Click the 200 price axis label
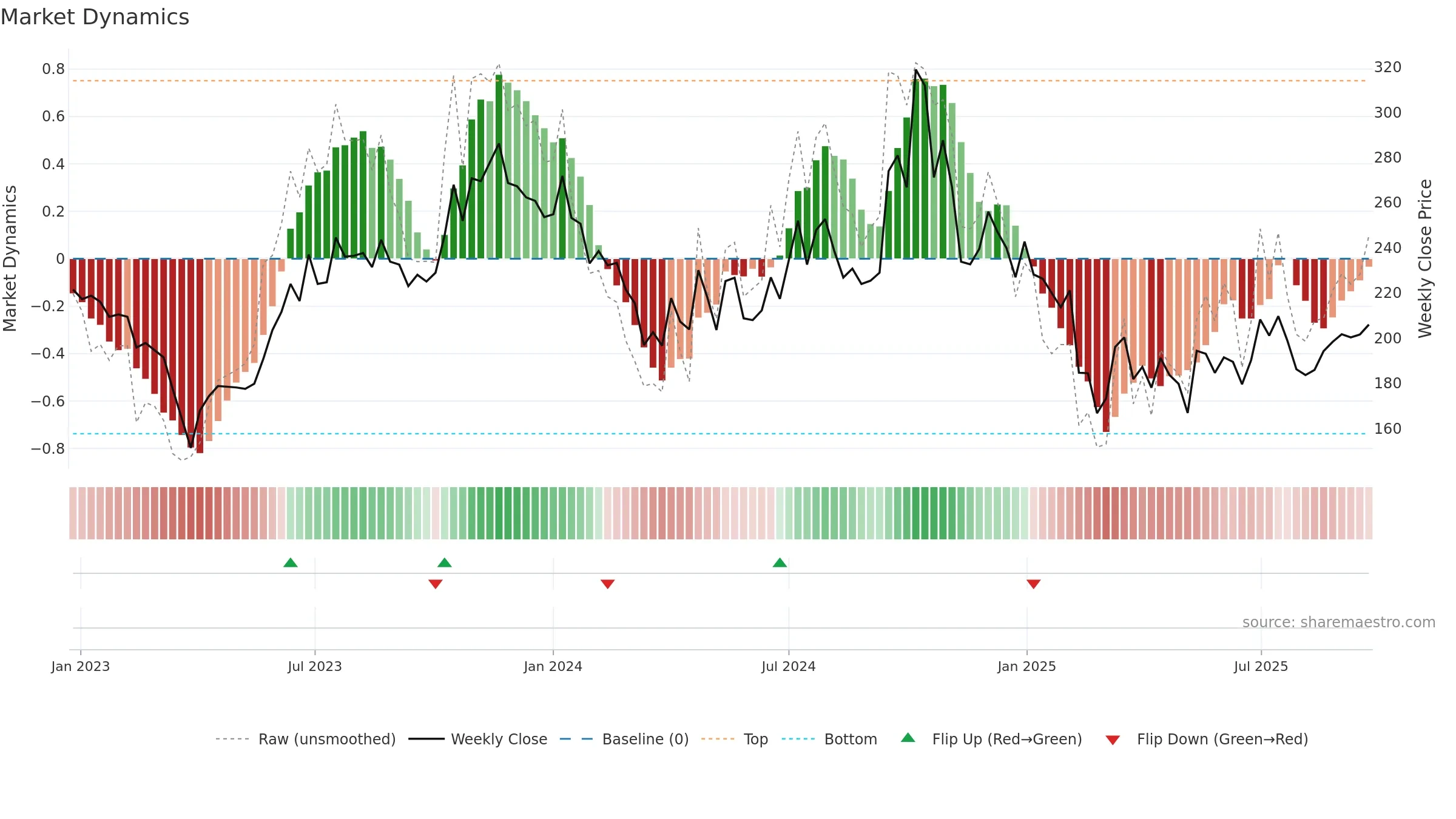Screen dimensions: 1456x819 (1388, 339)
